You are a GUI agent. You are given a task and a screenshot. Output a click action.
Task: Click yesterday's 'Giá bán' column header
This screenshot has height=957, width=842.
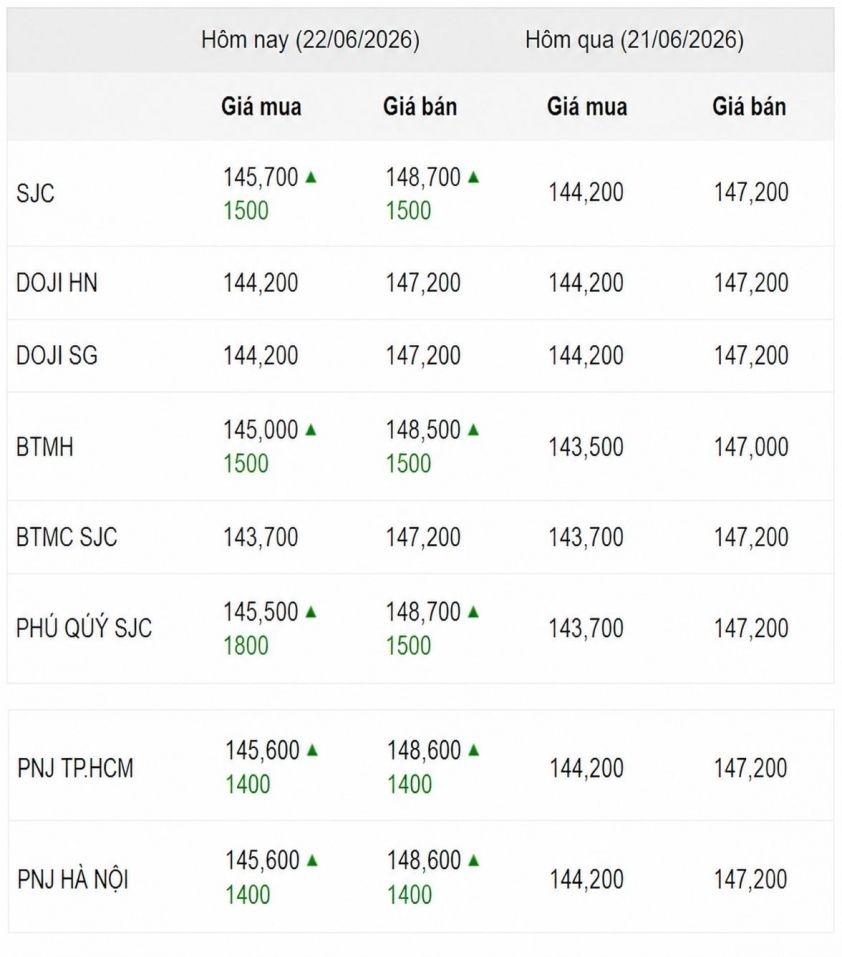[749, 107]
